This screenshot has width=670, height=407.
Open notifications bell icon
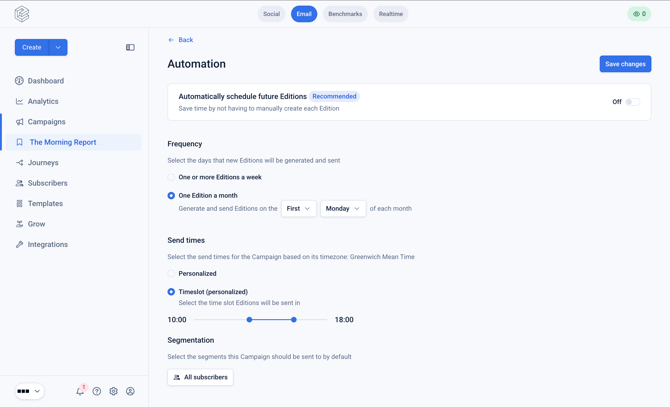[80, 391]
